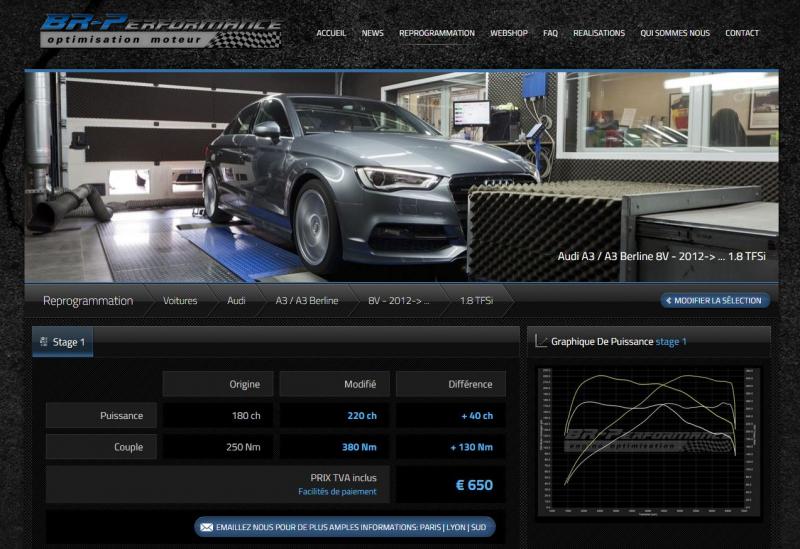Screen dimensions: 800x549
Task: Click the Audi A3 dyno banner photo
Action: tap(402, 177)
